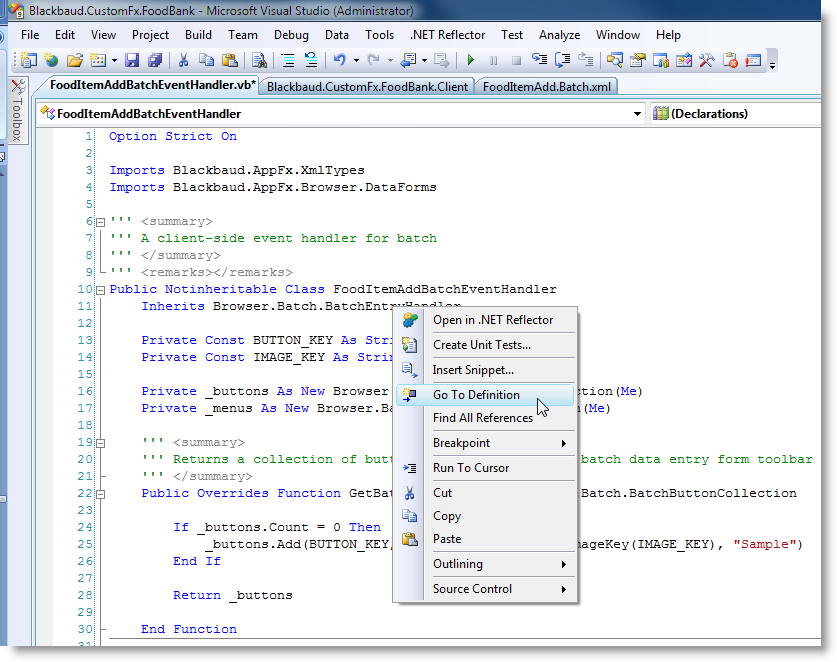Click the Navigate Backward icon
Image resolution: width=837 pixels, height=662 pixels.
point(408,60)
